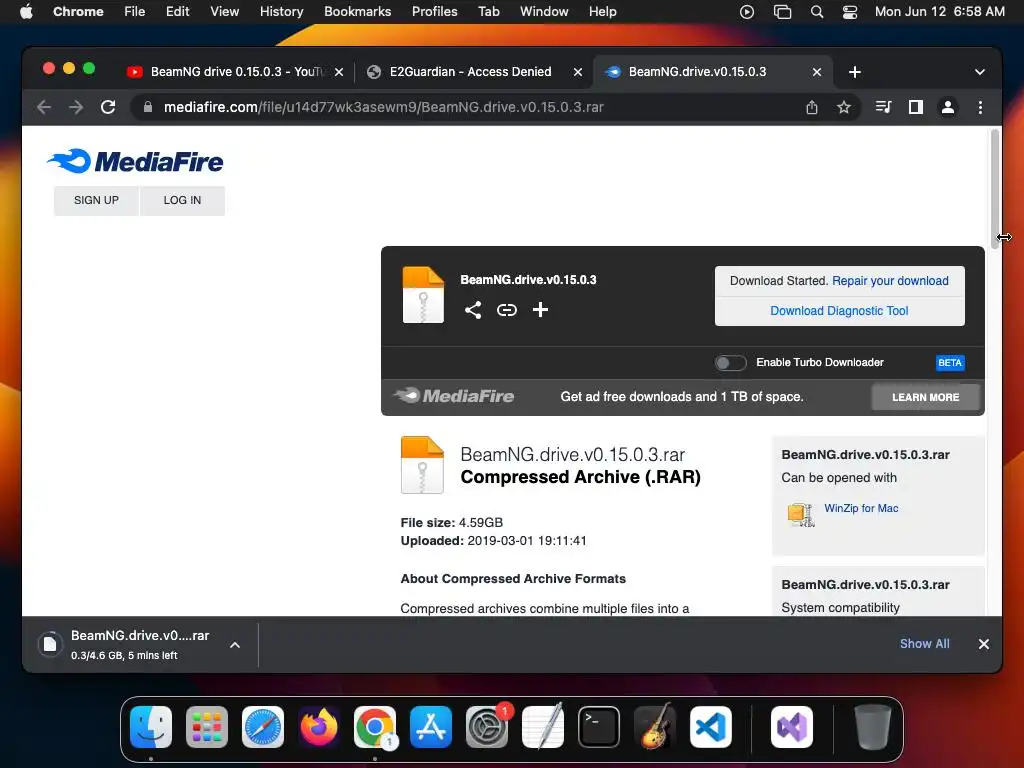Close the E2Guardian tab

(578, 72)
